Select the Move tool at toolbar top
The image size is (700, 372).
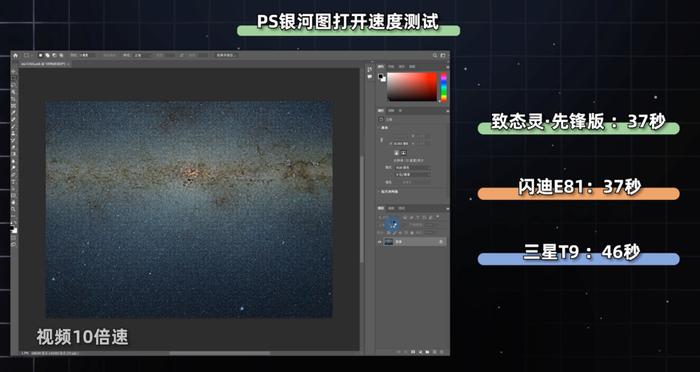point(14,71)
